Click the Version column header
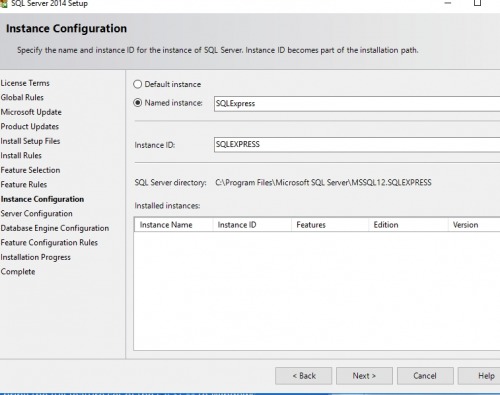Image resolution: width=500 pixels, height=395 pixels. (474, 225)
